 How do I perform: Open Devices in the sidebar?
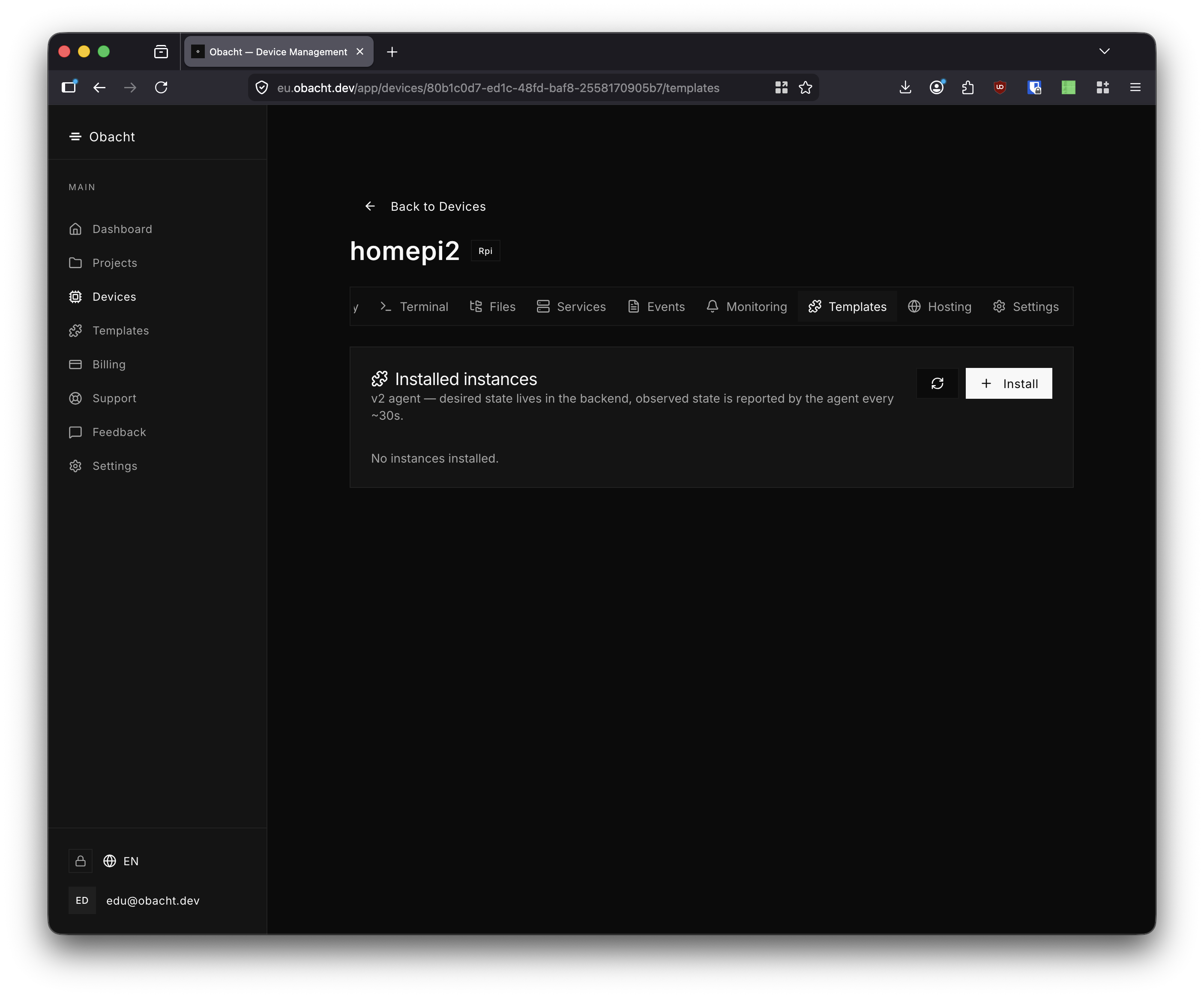103,296
